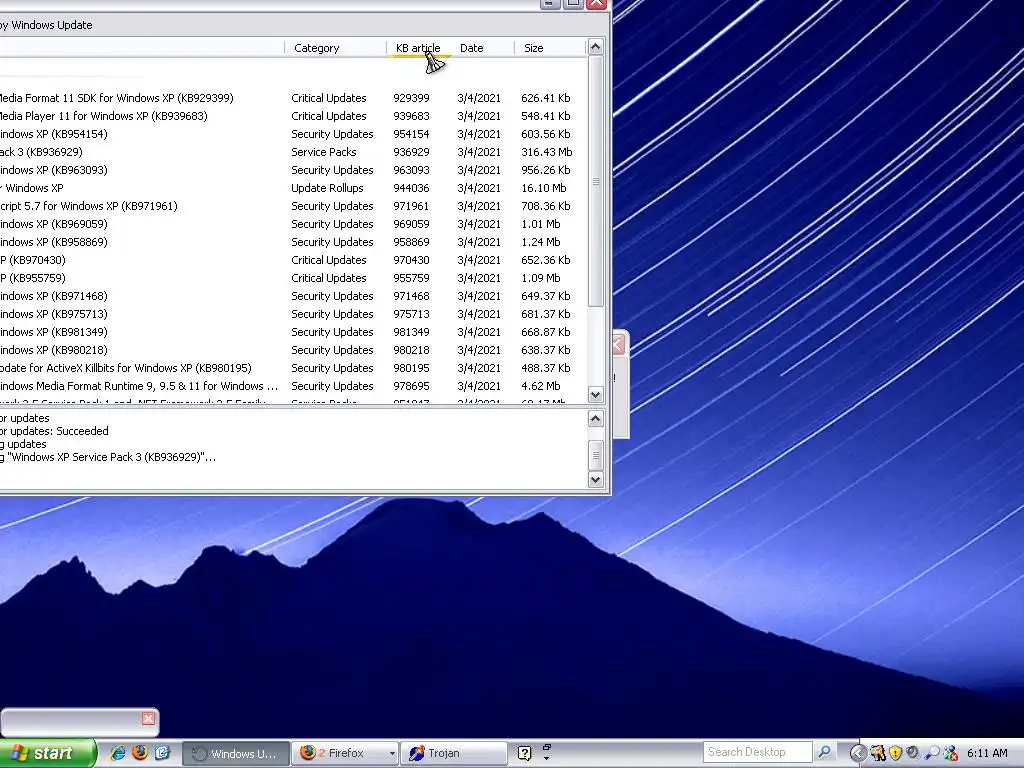Click the Search Desktop input field
Screen dimensions: 1024x768
click(758, 752)
